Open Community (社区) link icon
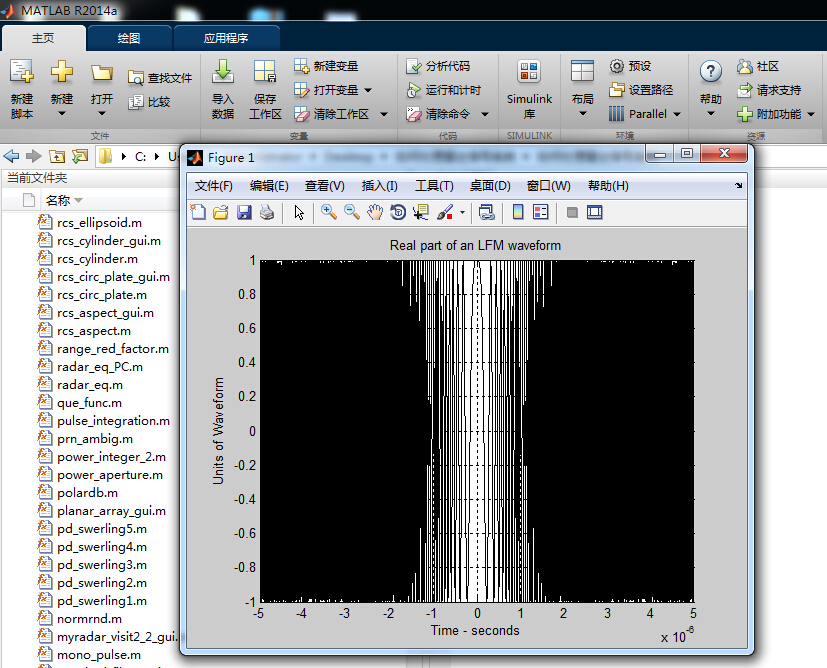Screen dimensions: 827x668 click(744, 66)
